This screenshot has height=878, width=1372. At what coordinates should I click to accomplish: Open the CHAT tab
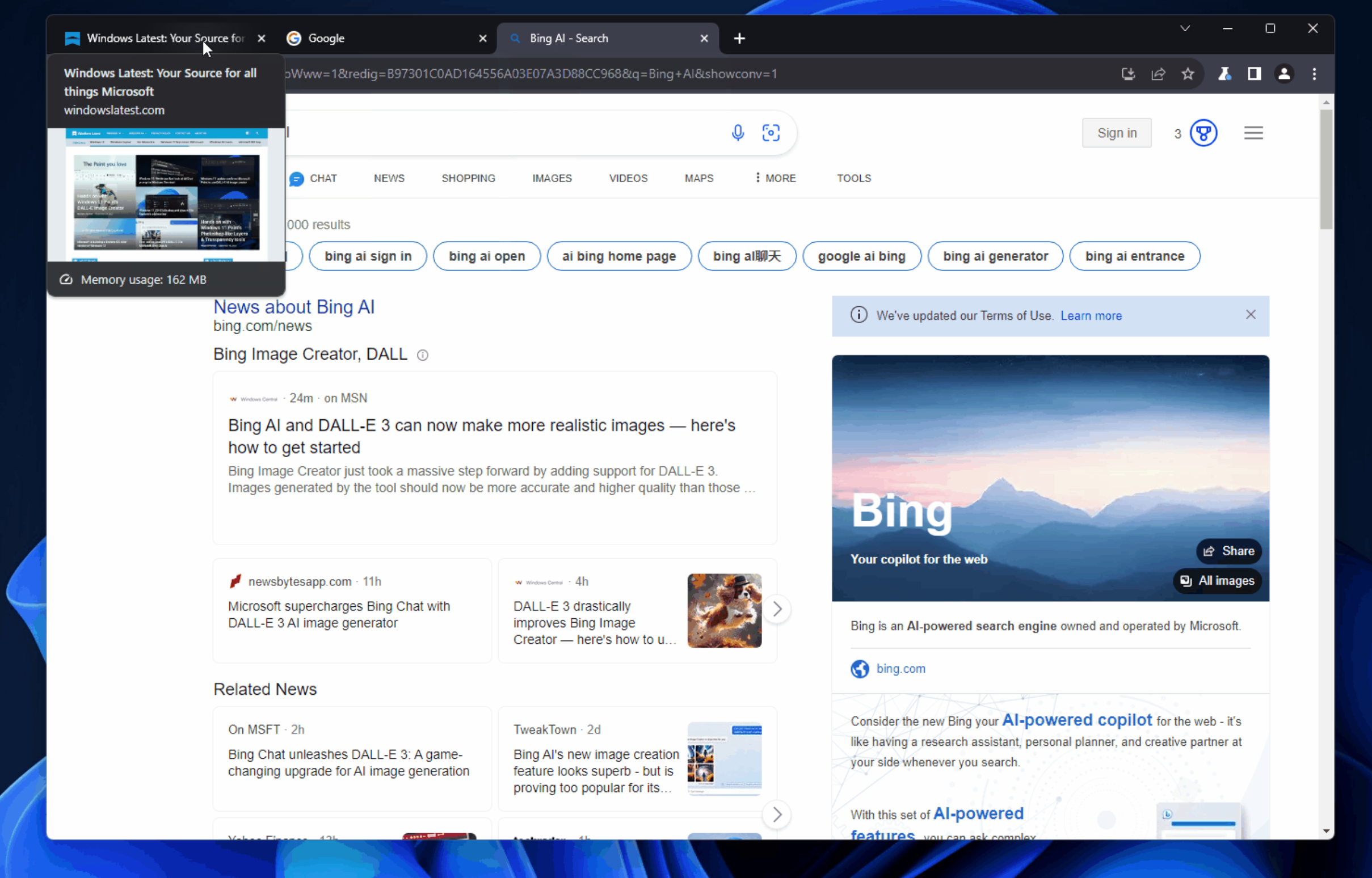[313, 179]
